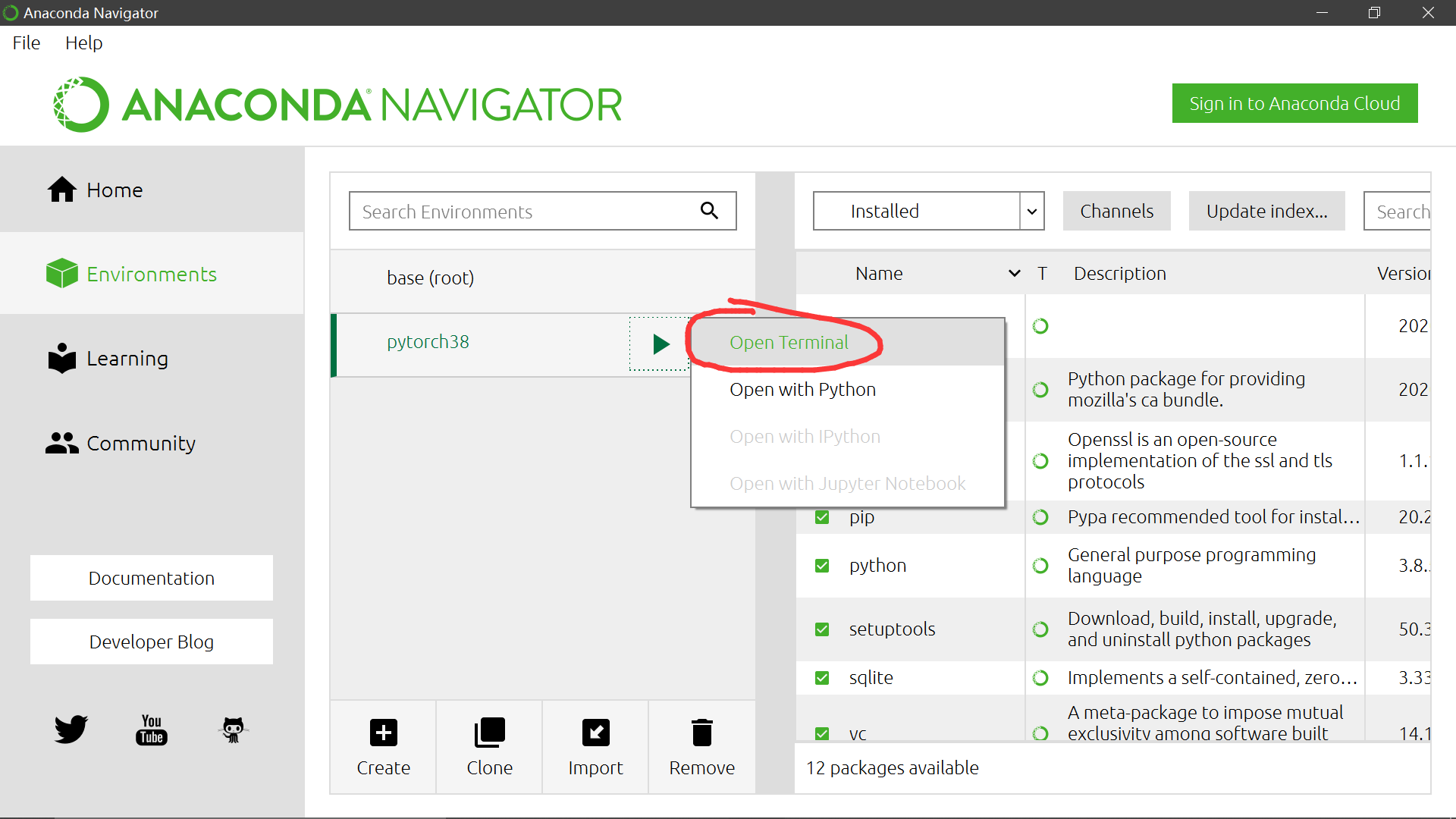The image size is (1456, 819).
Task: Click the Name column sort chevron
Action: click(1014, 274)
